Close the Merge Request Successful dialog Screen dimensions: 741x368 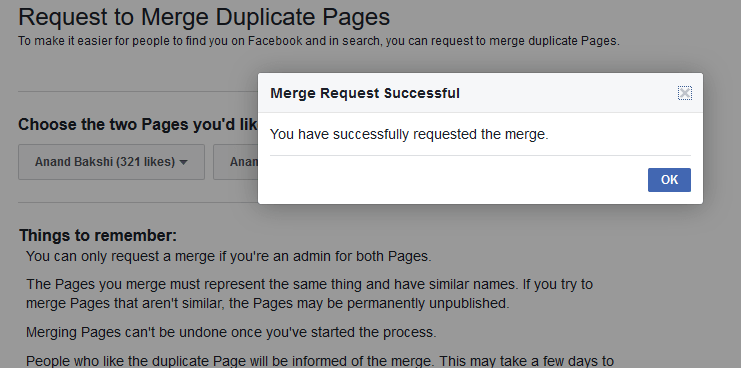point(684,93)
